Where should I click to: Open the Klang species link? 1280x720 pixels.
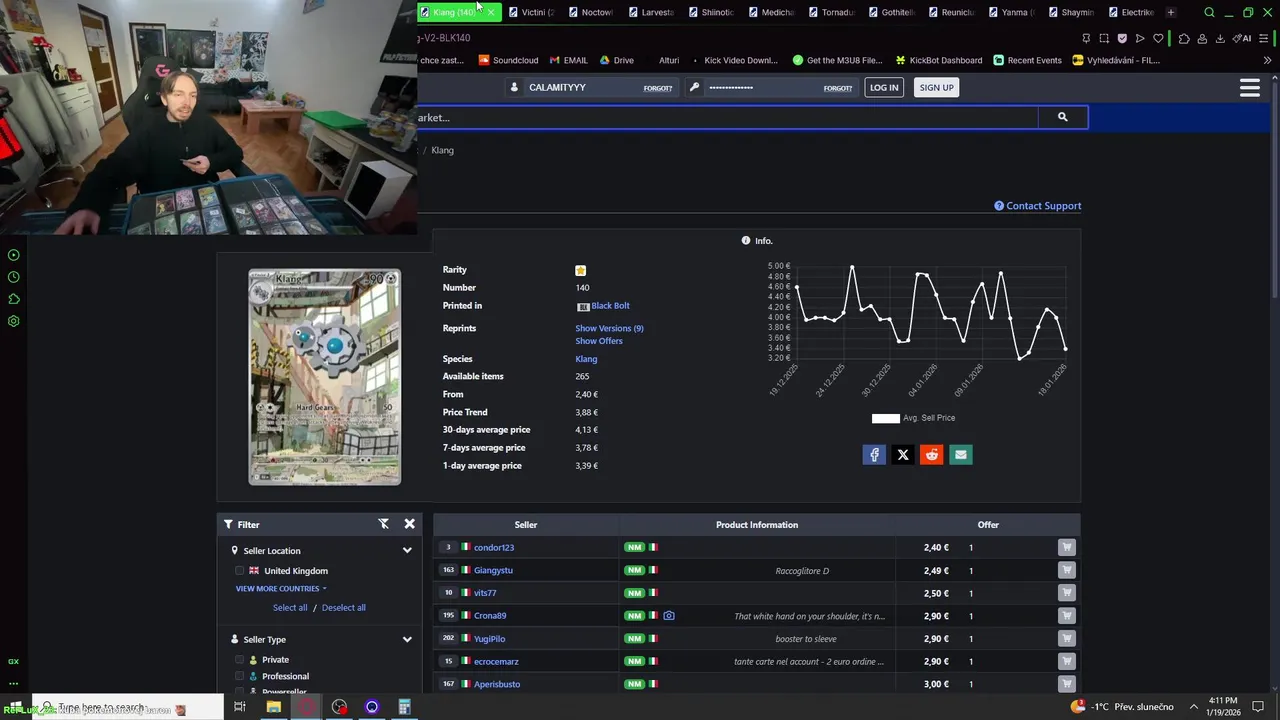586,359
